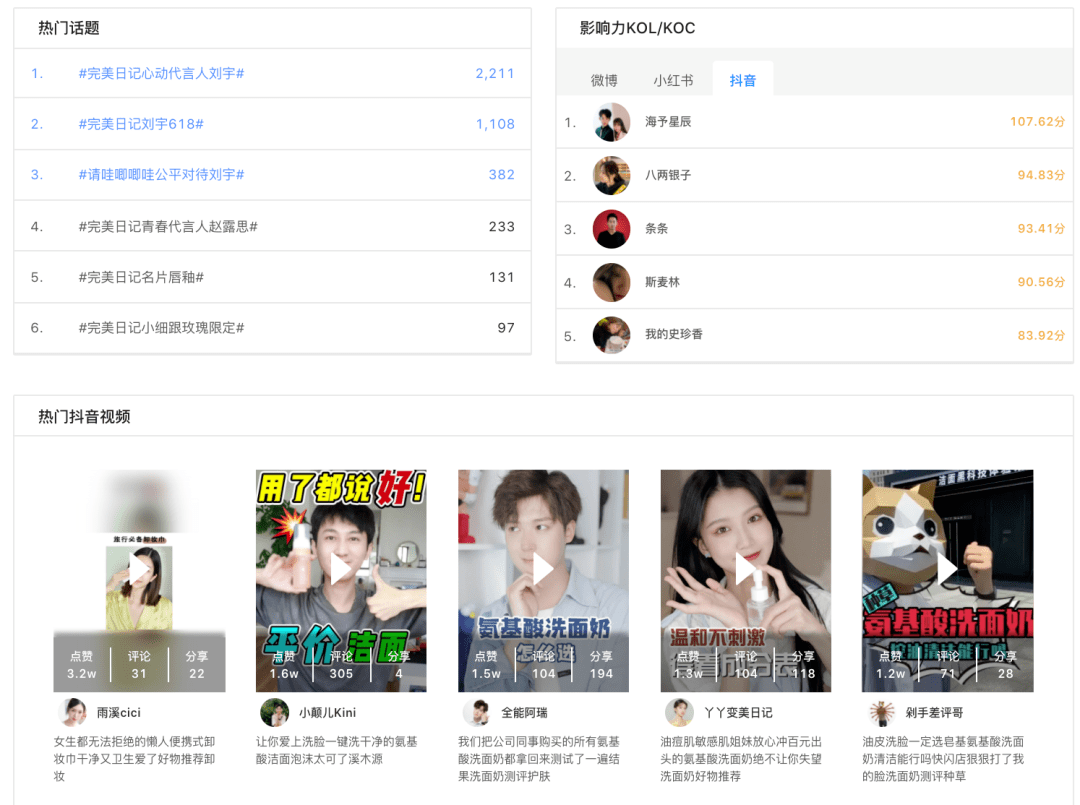The width and height of the screenshot is (1080, 805).
Task: Open topic #完美日记名片唇釉#
Action: (x=141, y=277)
